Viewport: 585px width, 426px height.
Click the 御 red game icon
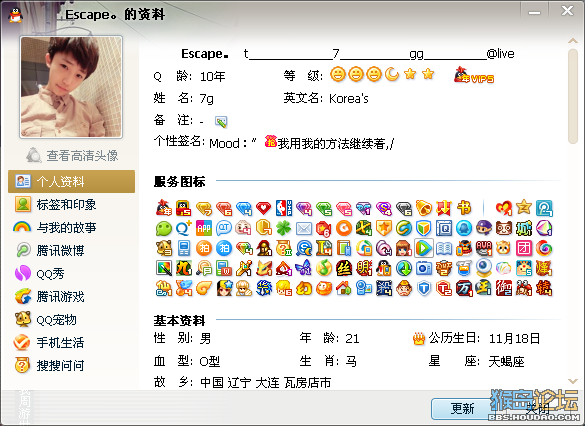pyautogui.click(x=504, y=288)
